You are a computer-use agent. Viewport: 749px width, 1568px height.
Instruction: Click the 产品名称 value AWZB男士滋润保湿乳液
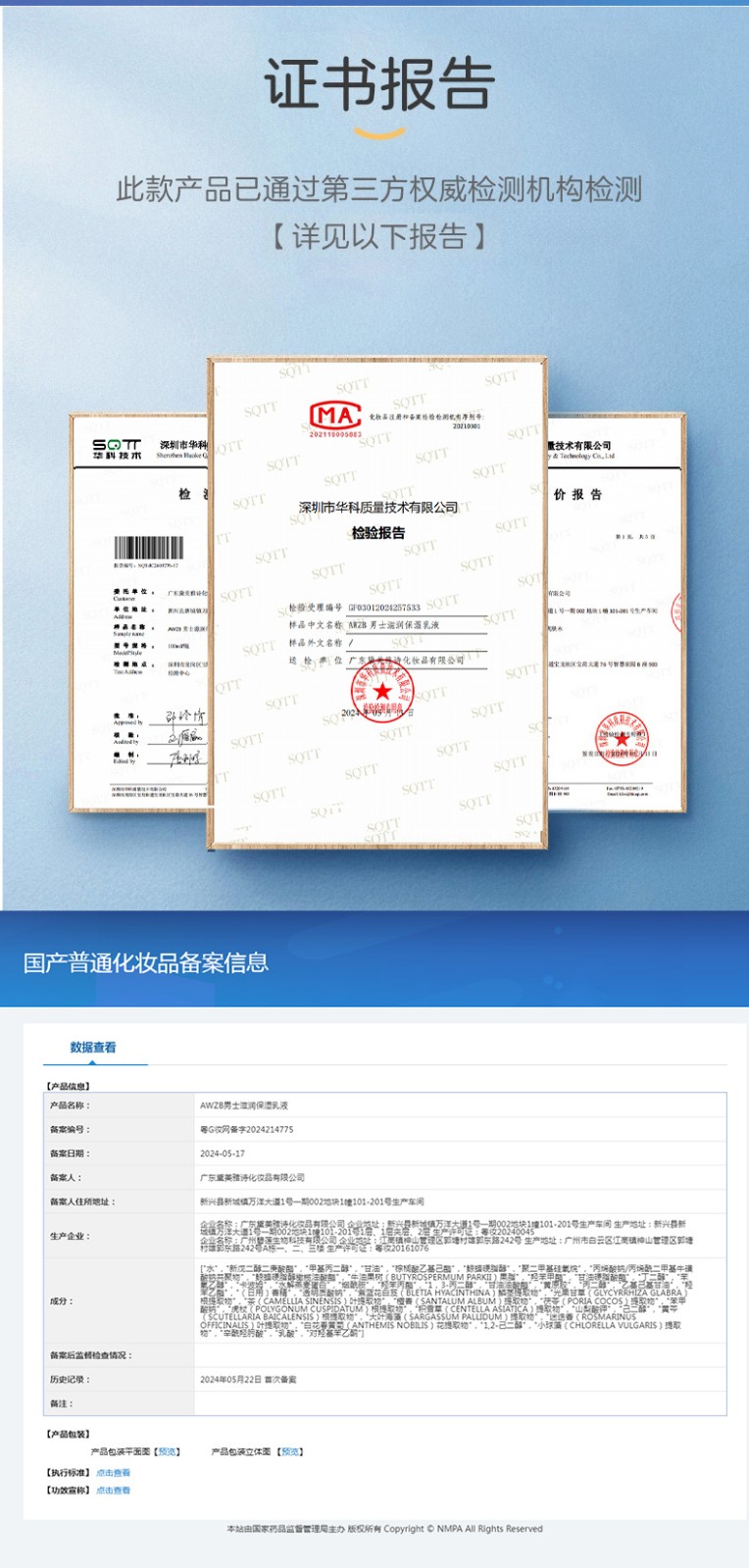(x=244, y=1105)
